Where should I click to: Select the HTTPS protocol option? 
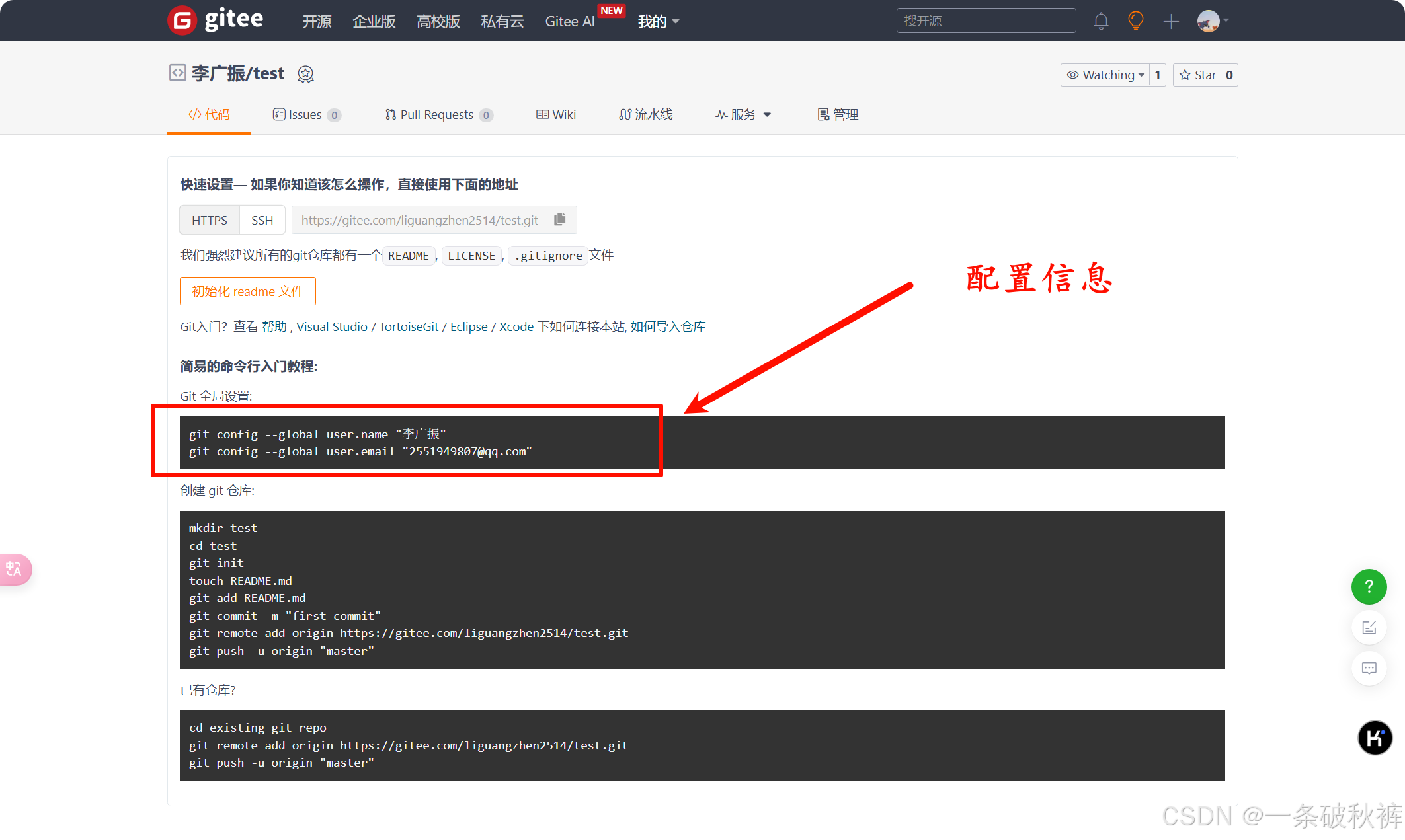click(x=210, y=220)
